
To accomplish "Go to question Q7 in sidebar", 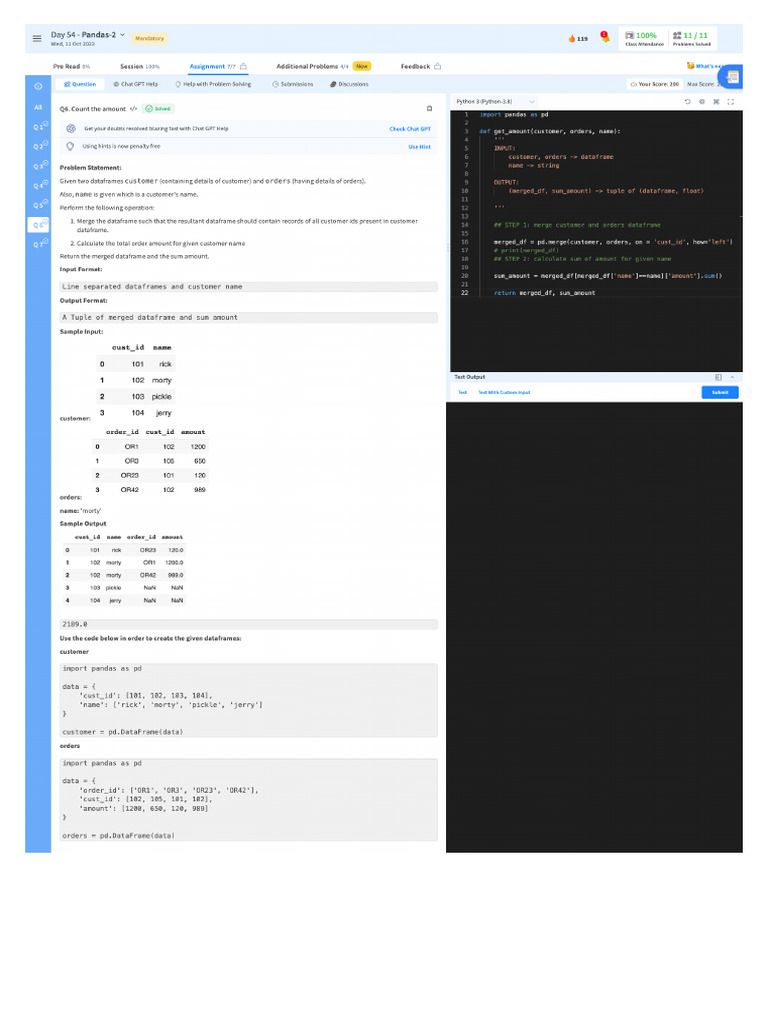I will [39, 244].
